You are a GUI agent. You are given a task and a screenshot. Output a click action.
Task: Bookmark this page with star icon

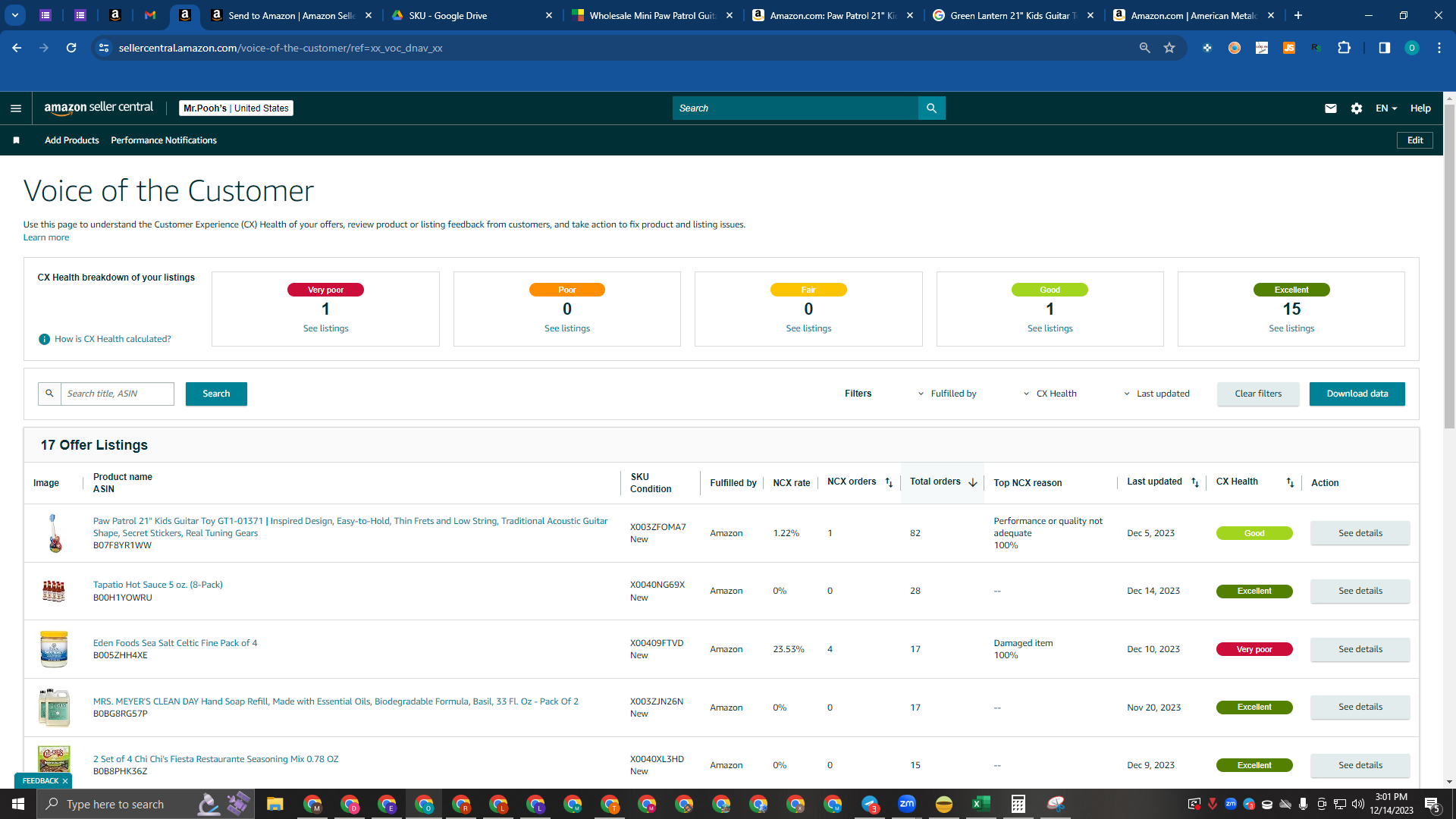[x=1169, y=48]
